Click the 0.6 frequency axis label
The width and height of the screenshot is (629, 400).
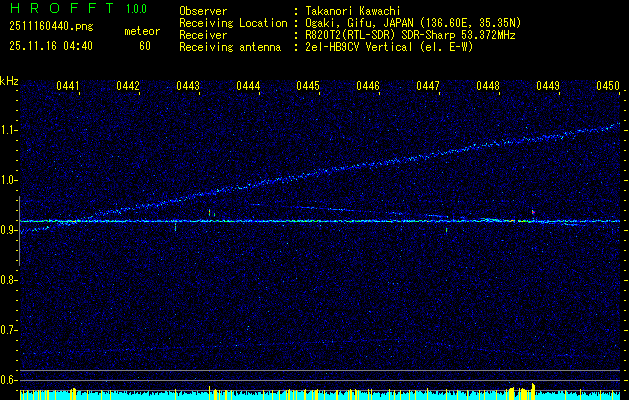coord(9,380)
